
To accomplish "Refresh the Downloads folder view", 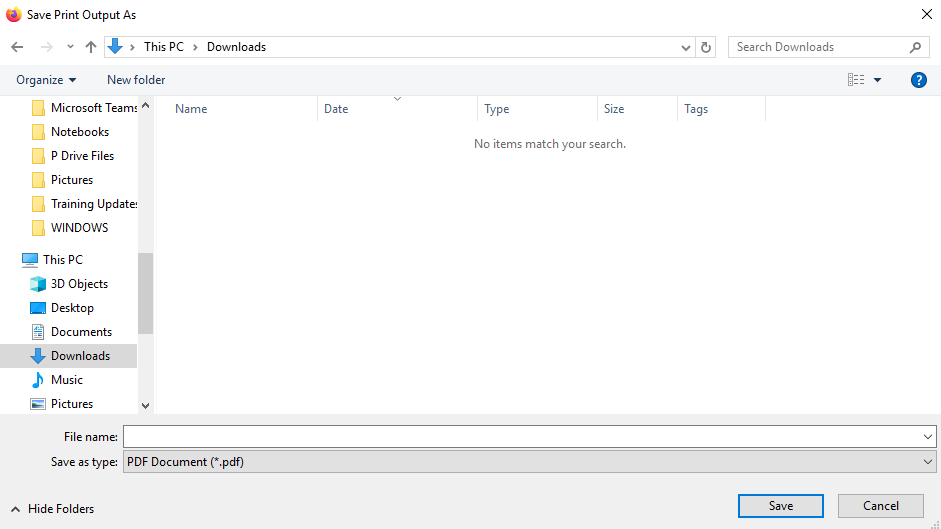I will tap(706, 47).
